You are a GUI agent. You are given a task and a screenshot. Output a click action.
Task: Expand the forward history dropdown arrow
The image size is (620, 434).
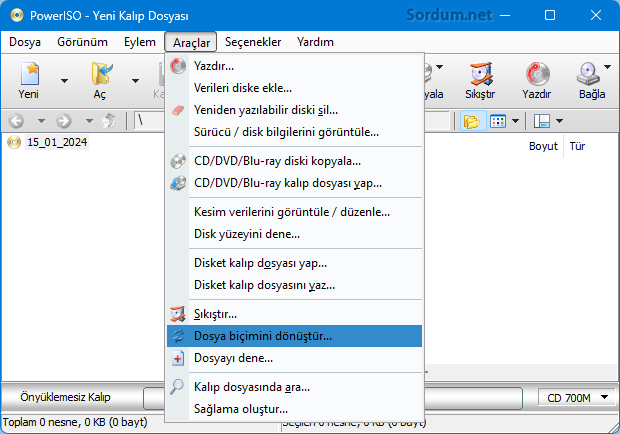coord(89,121)
